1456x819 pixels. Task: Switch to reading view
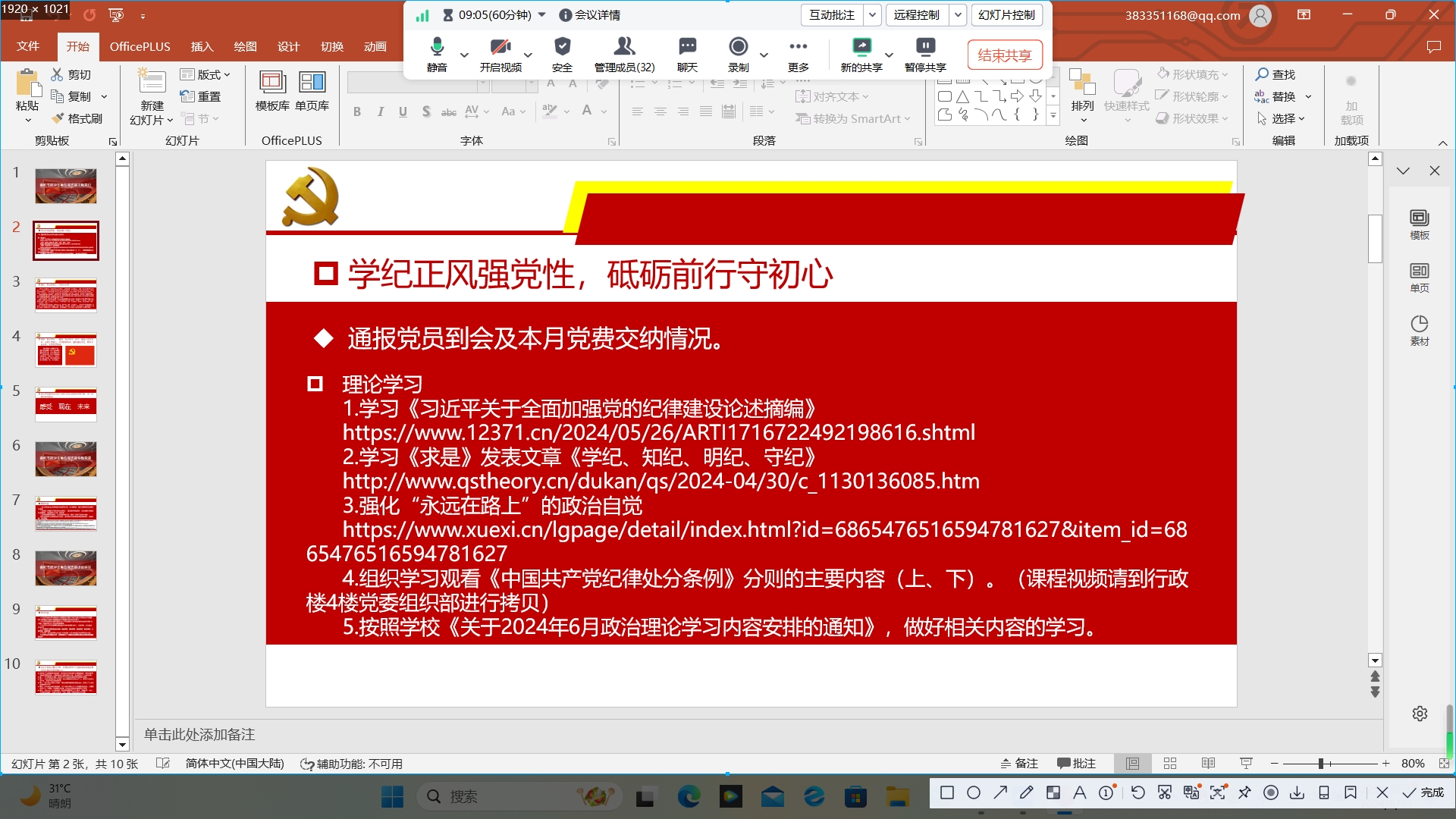[x=1208, y=764]
